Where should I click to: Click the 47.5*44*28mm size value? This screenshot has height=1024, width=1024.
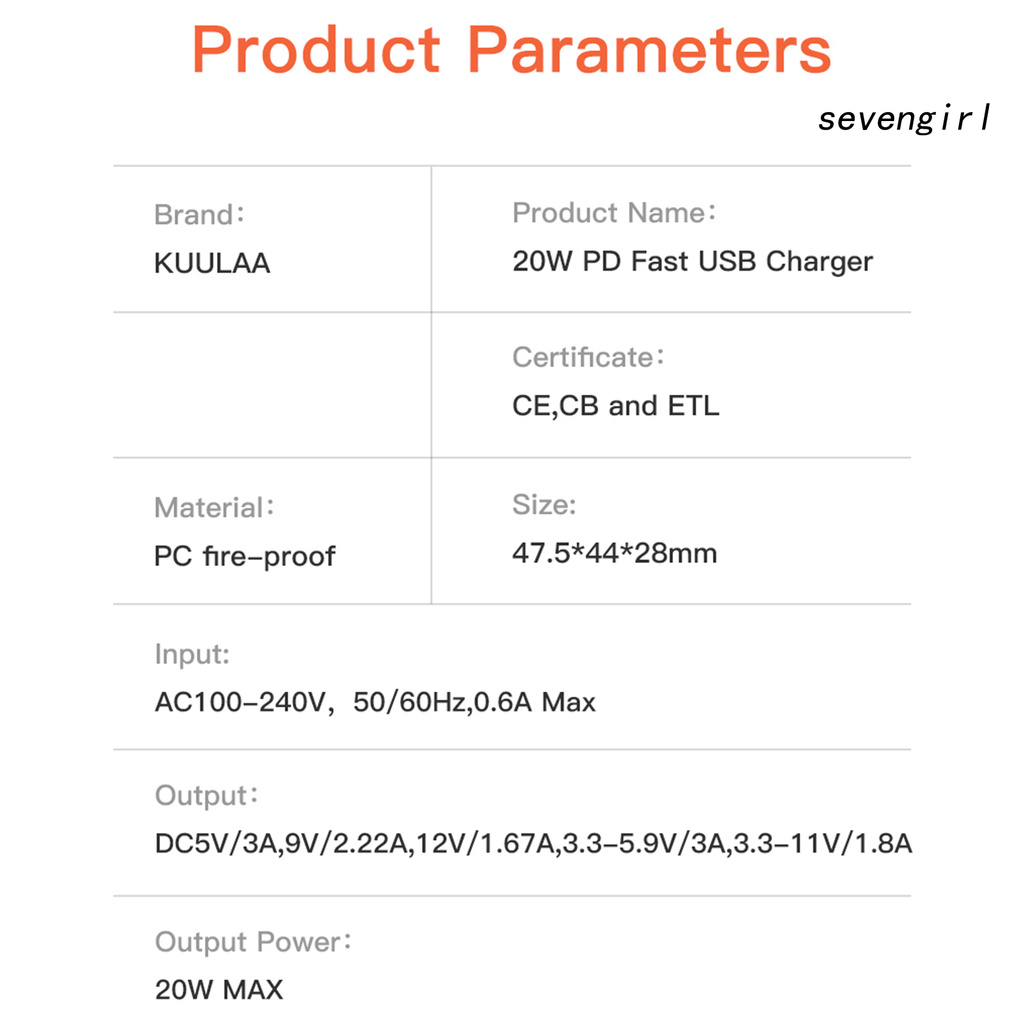(x=614, y=553)
